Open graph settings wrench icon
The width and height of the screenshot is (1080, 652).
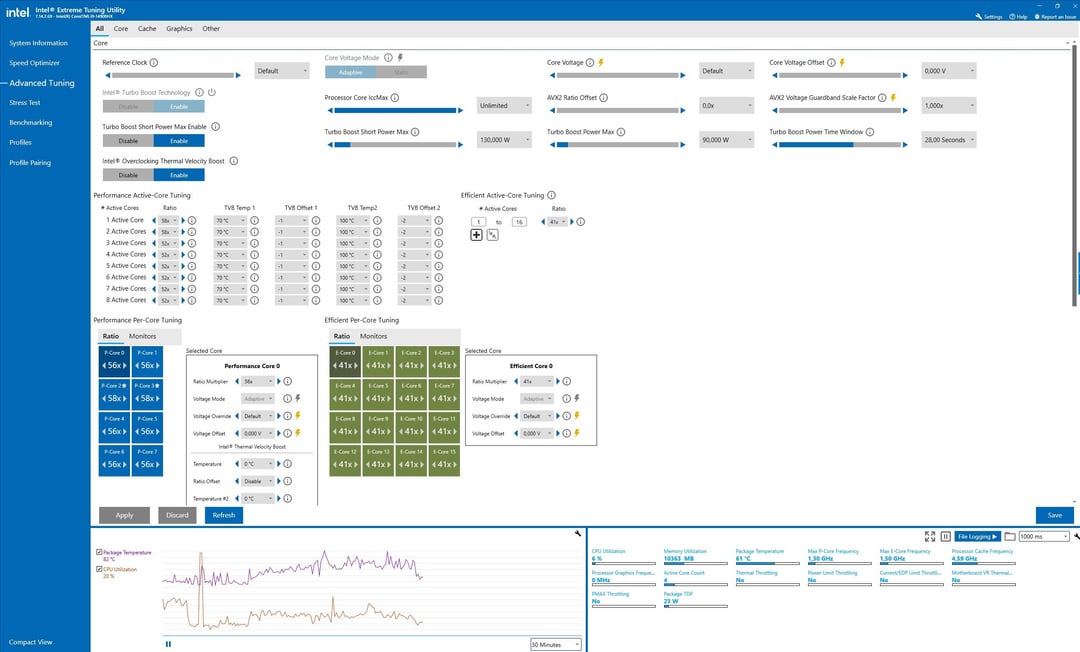(578, 534)
